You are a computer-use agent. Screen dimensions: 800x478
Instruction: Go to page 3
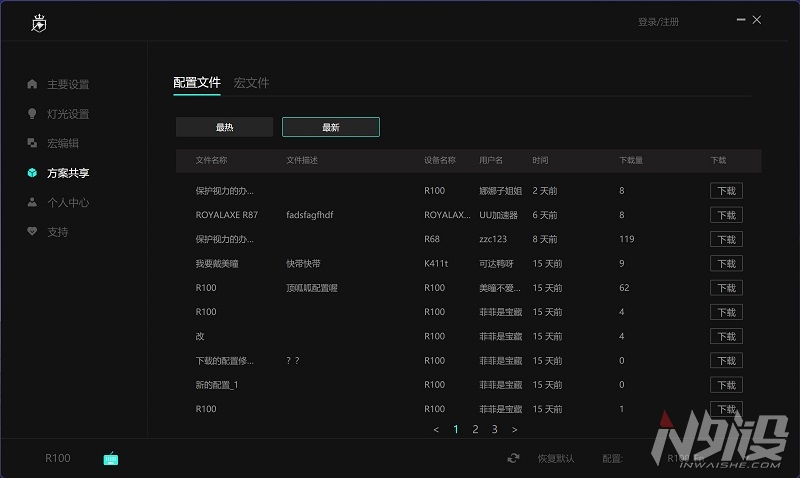(494, 429)
